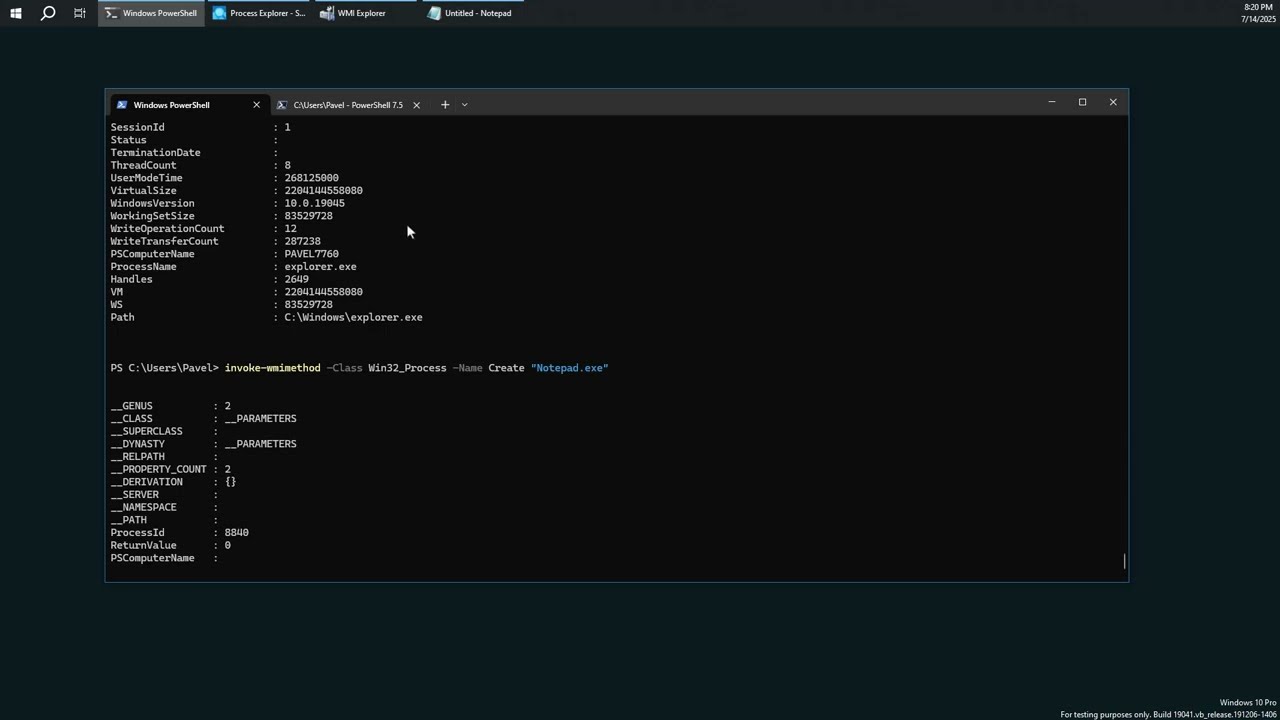Click the invoke-wmimethod command text
Image resolution: width=1280 pixels, height=720 pixels.
click(272, 368)
